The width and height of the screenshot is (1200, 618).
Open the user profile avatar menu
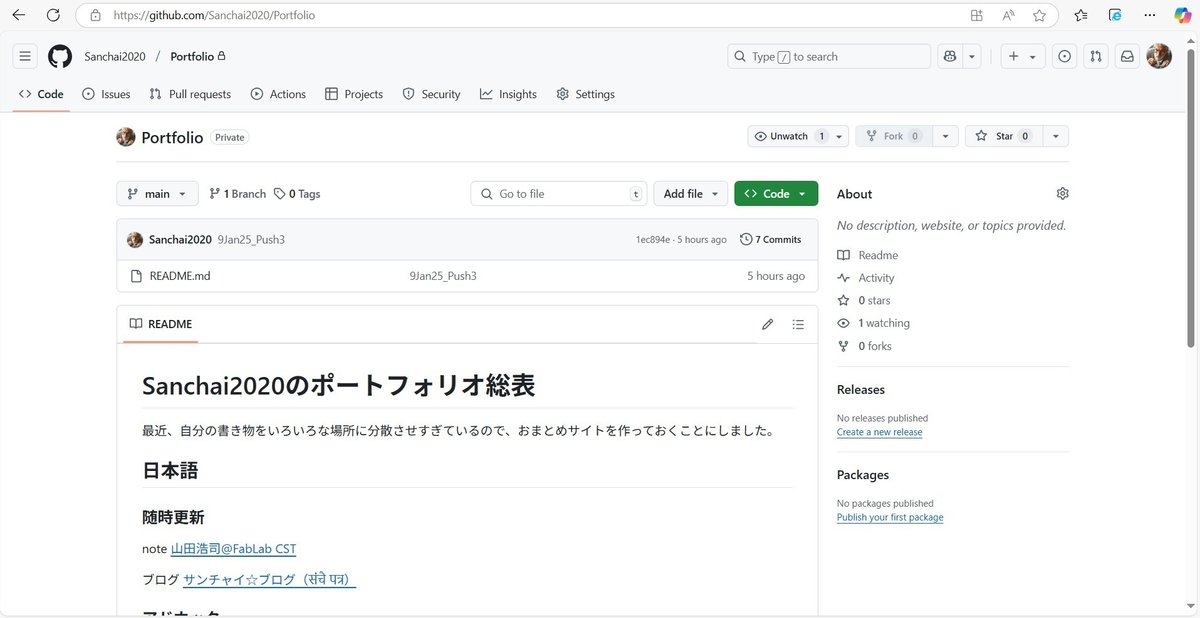pyautogui.click(x=1159, y=56)
